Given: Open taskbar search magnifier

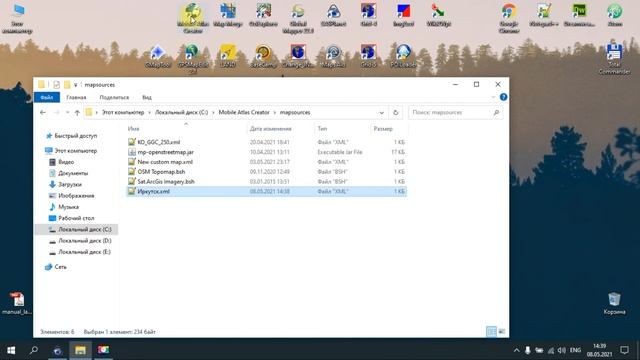Looking at the screenshot, I should (x=34, y=350).
